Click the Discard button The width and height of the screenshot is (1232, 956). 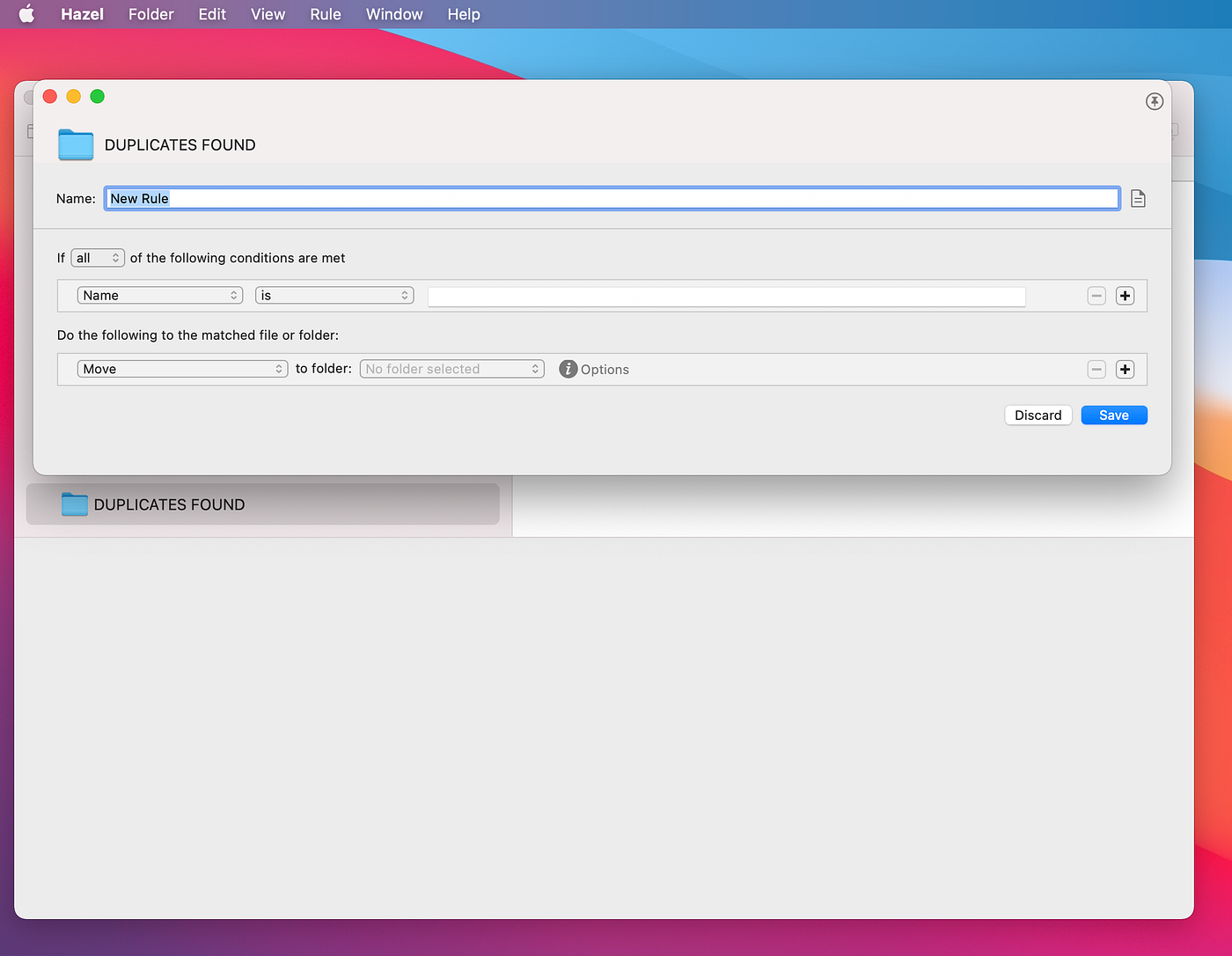click(x=1038, y=415)
